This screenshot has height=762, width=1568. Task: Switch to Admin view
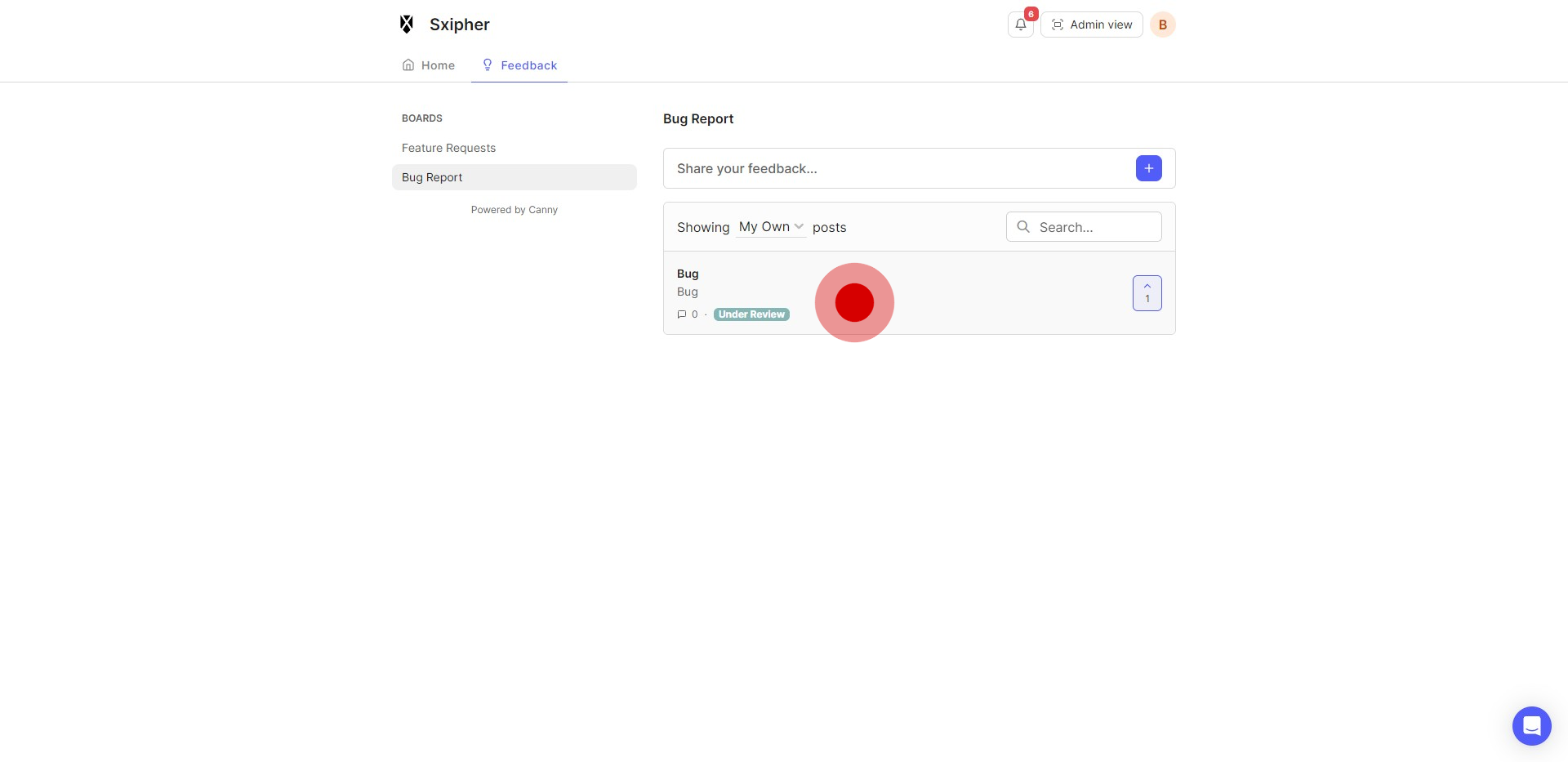click(1091, 25)
